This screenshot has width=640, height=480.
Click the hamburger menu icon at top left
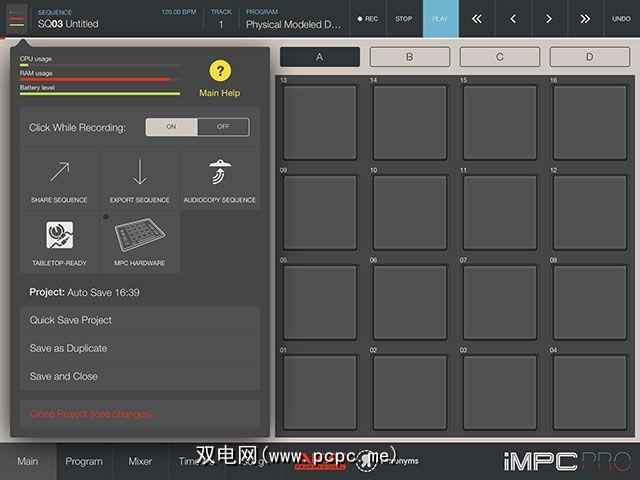point(19,18)
